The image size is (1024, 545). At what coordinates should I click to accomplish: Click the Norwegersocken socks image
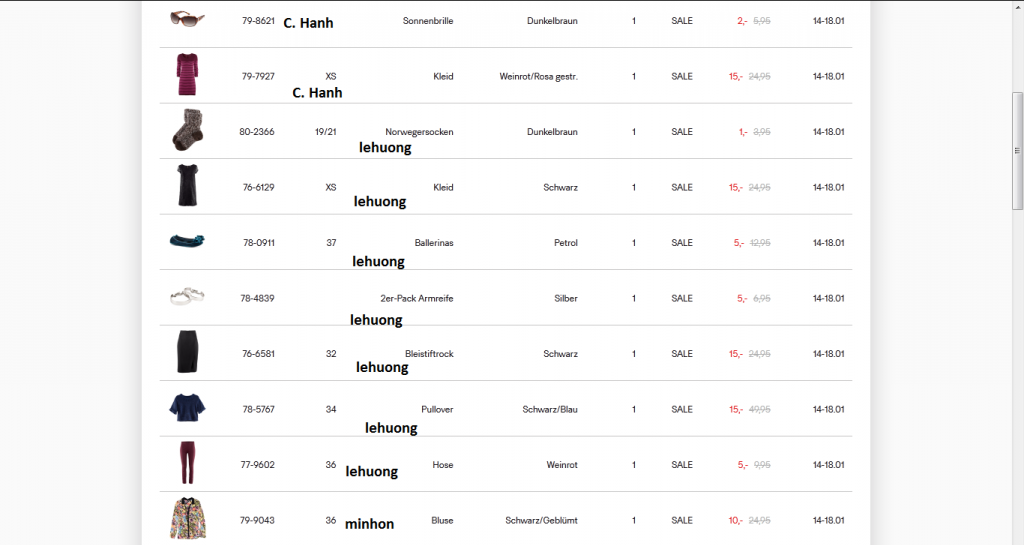[x=187, y=130]
